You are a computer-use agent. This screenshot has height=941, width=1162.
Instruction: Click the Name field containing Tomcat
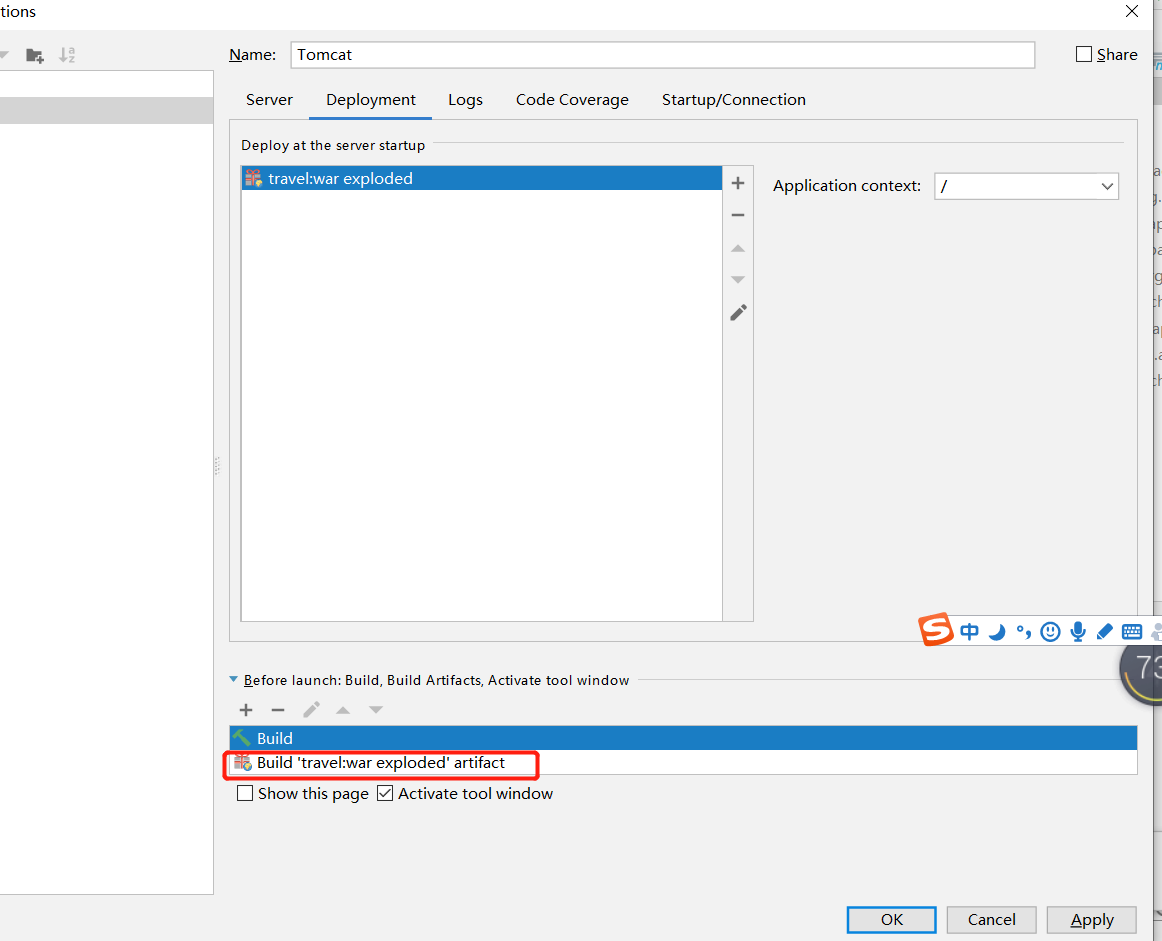click(x=663, y=55)
